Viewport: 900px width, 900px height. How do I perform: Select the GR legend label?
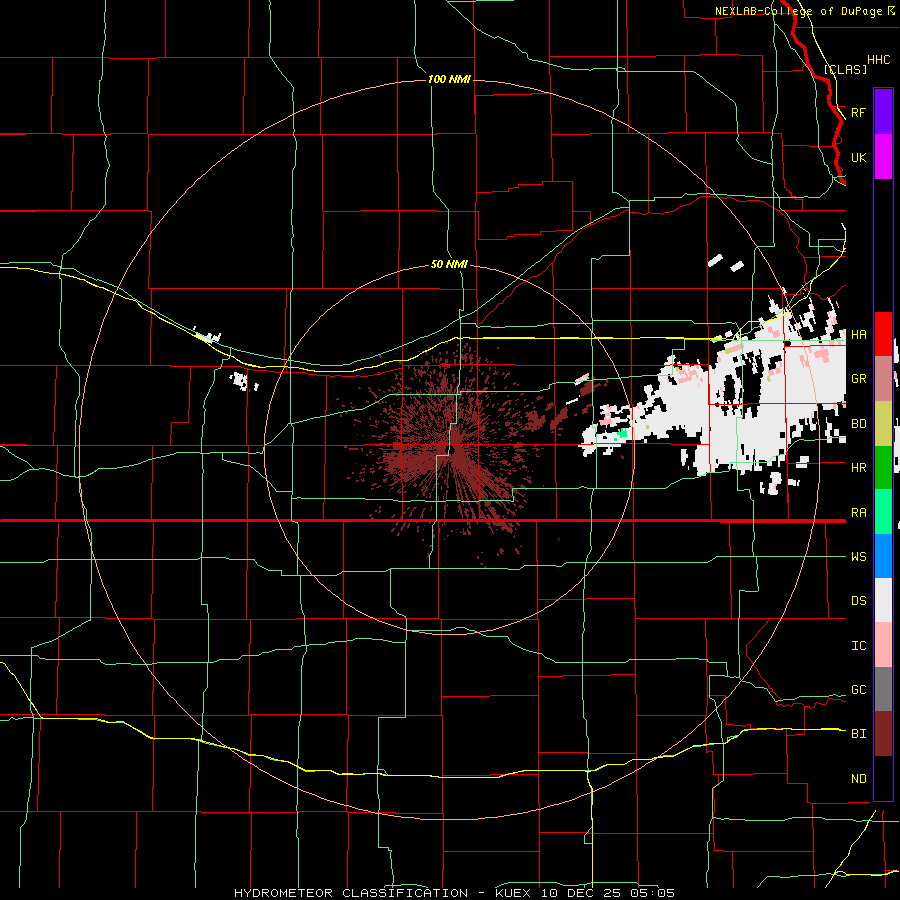[858, 379]
